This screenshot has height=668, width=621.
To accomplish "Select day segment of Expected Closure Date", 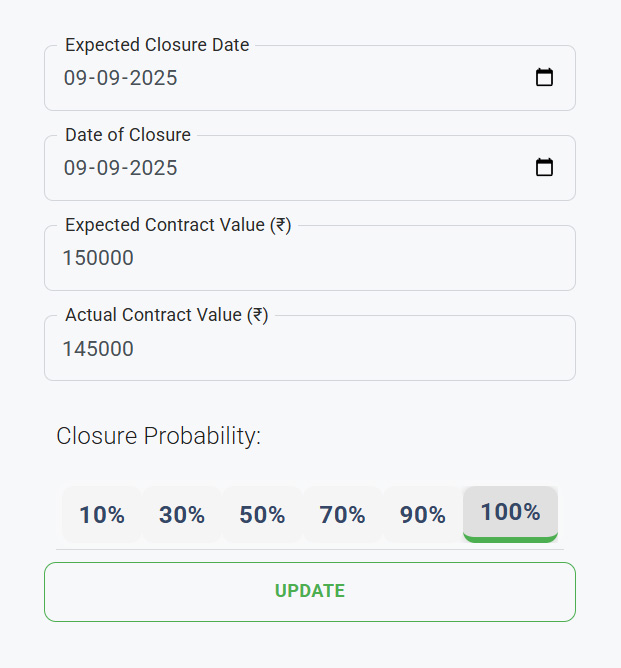I will coord(75,78).
